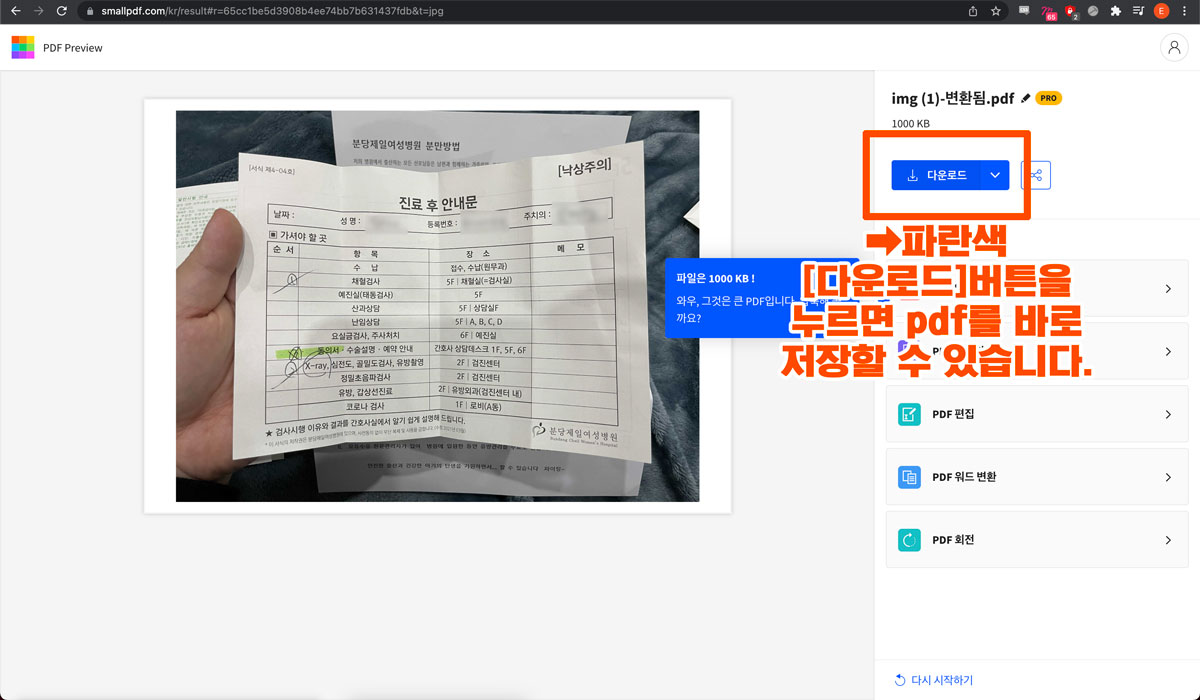
Task: Click the PDF 편집 teal edit icon
Action: point(909,415)
